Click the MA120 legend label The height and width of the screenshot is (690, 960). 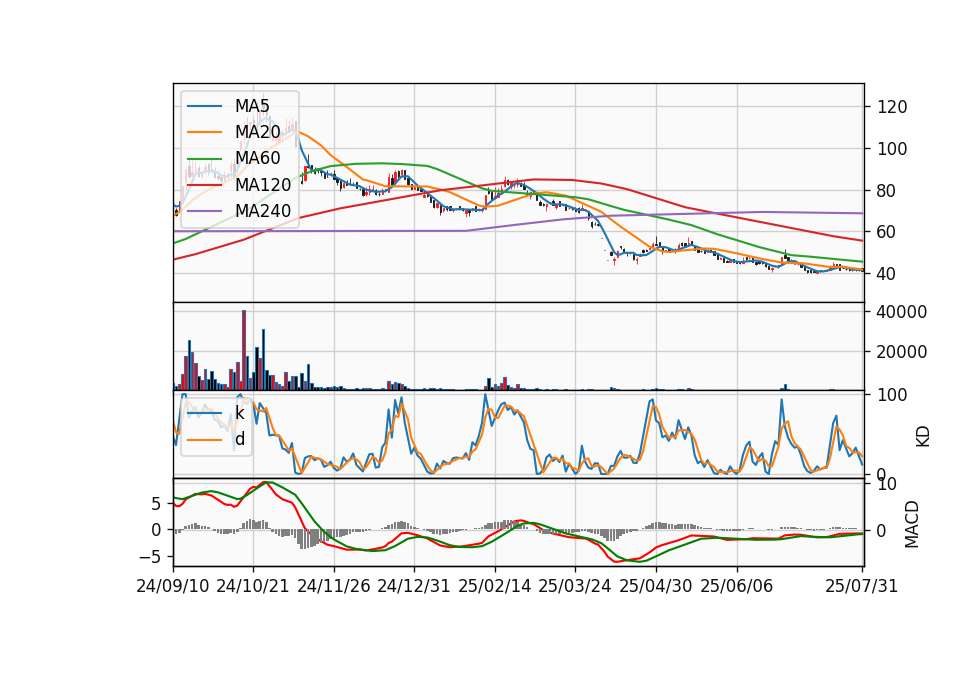point(263,185)
